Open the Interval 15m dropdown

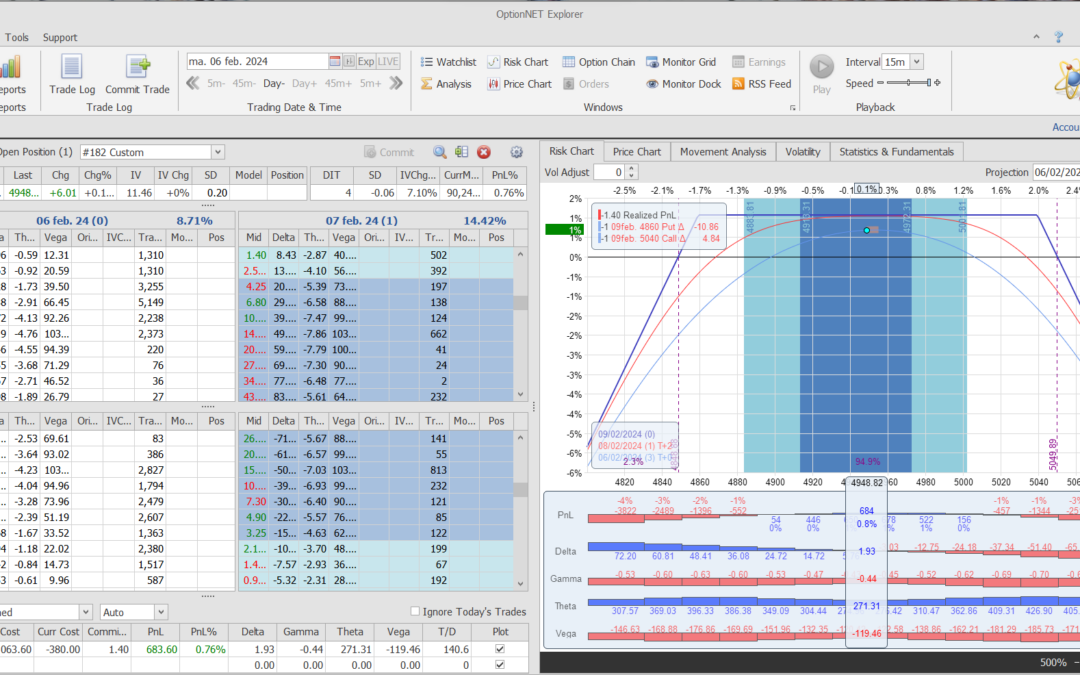click(916, 62)
